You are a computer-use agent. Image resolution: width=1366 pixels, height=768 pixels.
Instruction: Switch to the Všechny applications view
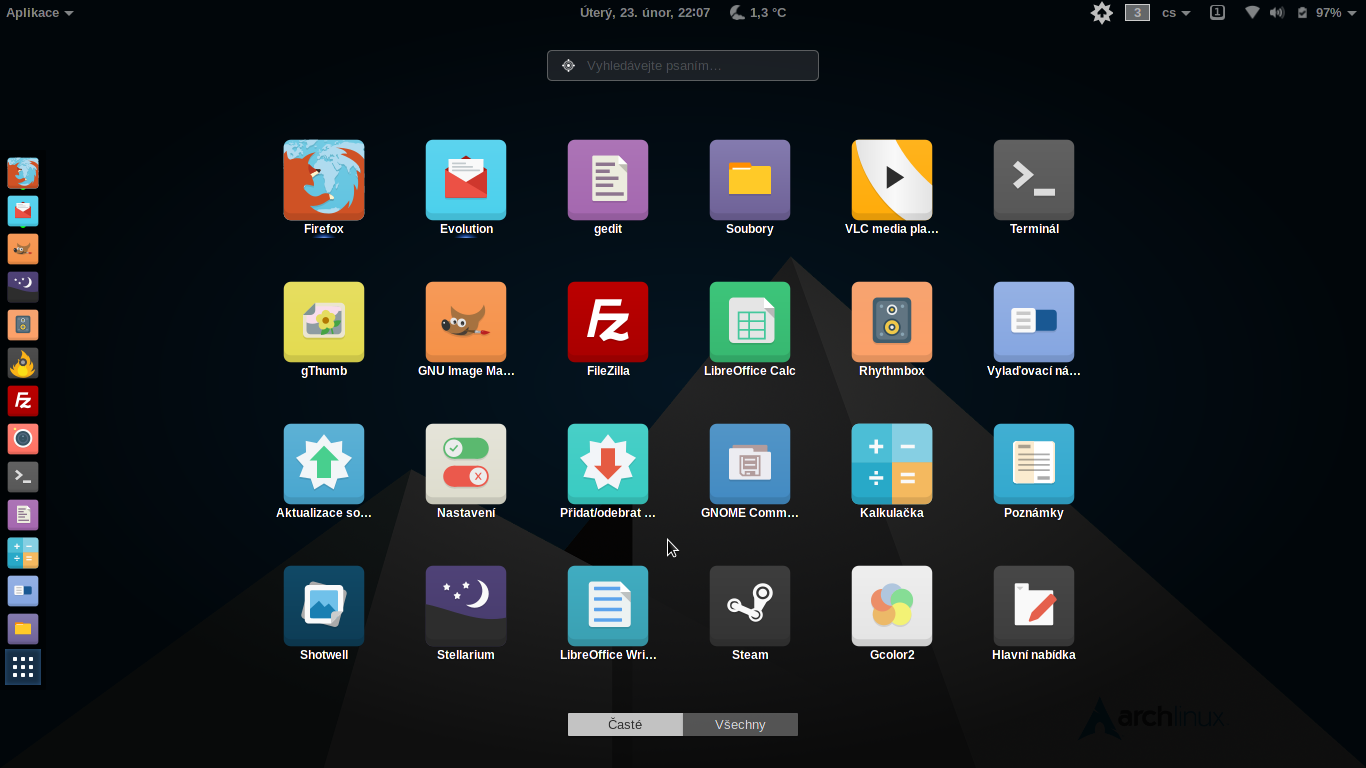click(740, 724)
